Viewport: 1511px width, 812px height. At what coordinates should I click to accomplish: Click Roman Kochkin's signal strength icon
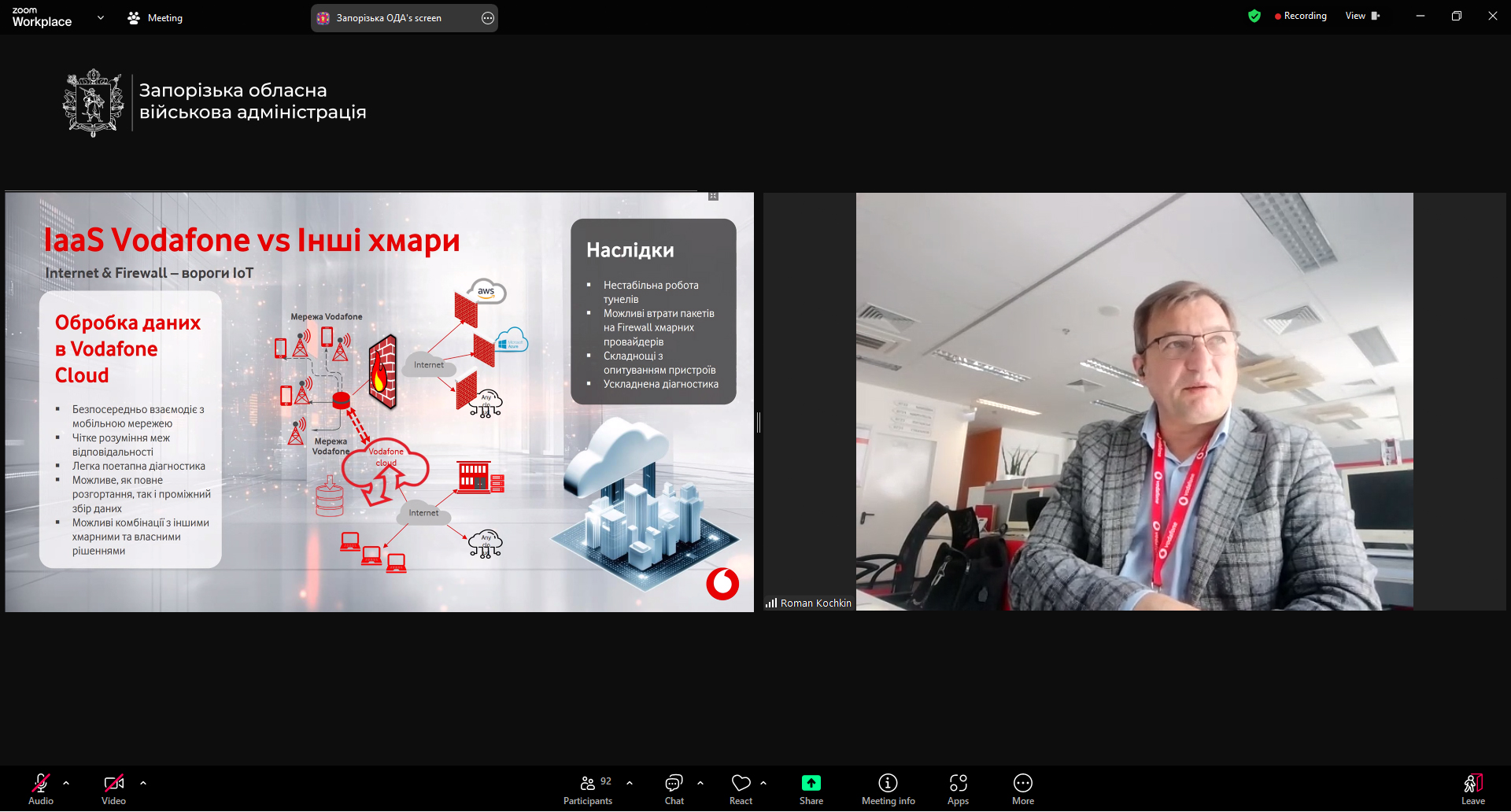[771, 603]
